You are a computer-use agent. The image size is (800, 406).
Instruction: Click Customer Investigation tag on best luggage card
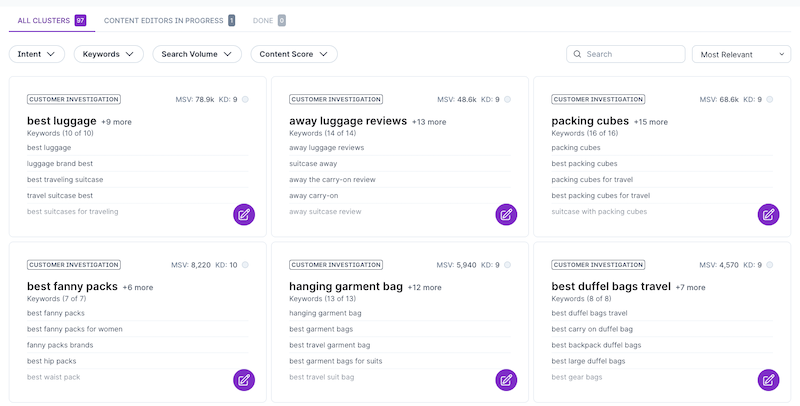pos(74,99)
